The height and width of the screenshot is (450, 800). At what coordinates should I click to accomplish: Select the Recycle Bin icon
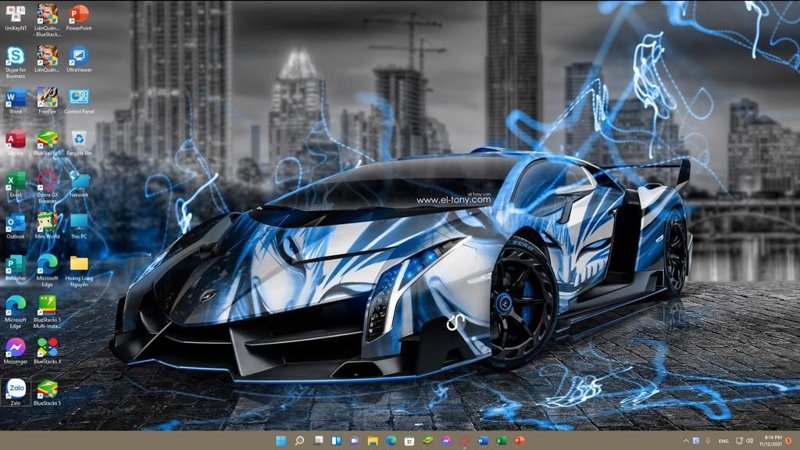(79, 142)
